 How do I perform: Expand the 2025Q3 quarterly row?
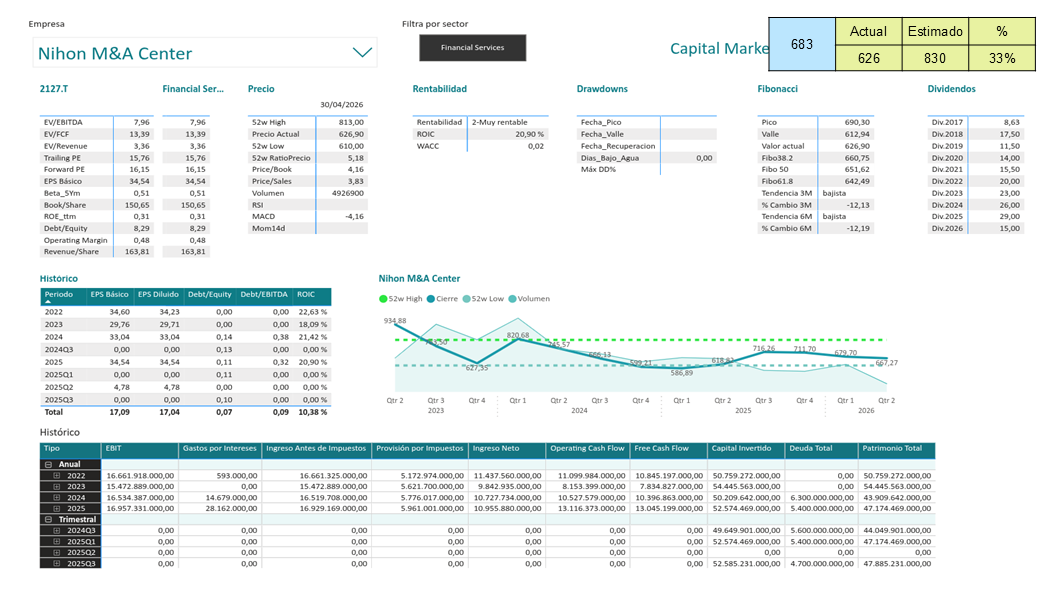(57, 564)
